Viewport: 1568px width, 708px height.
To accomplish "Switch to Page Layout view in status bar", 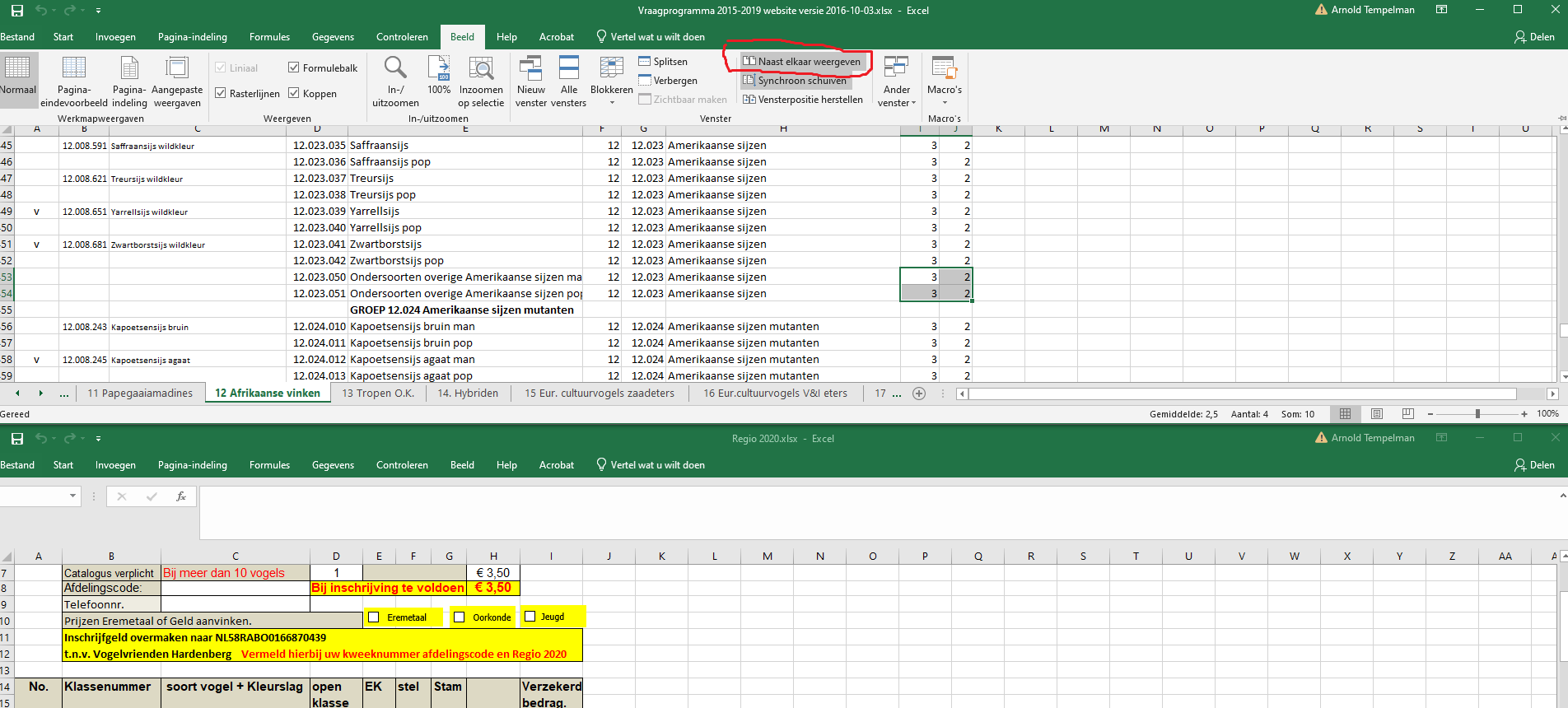I will 1376,414.
